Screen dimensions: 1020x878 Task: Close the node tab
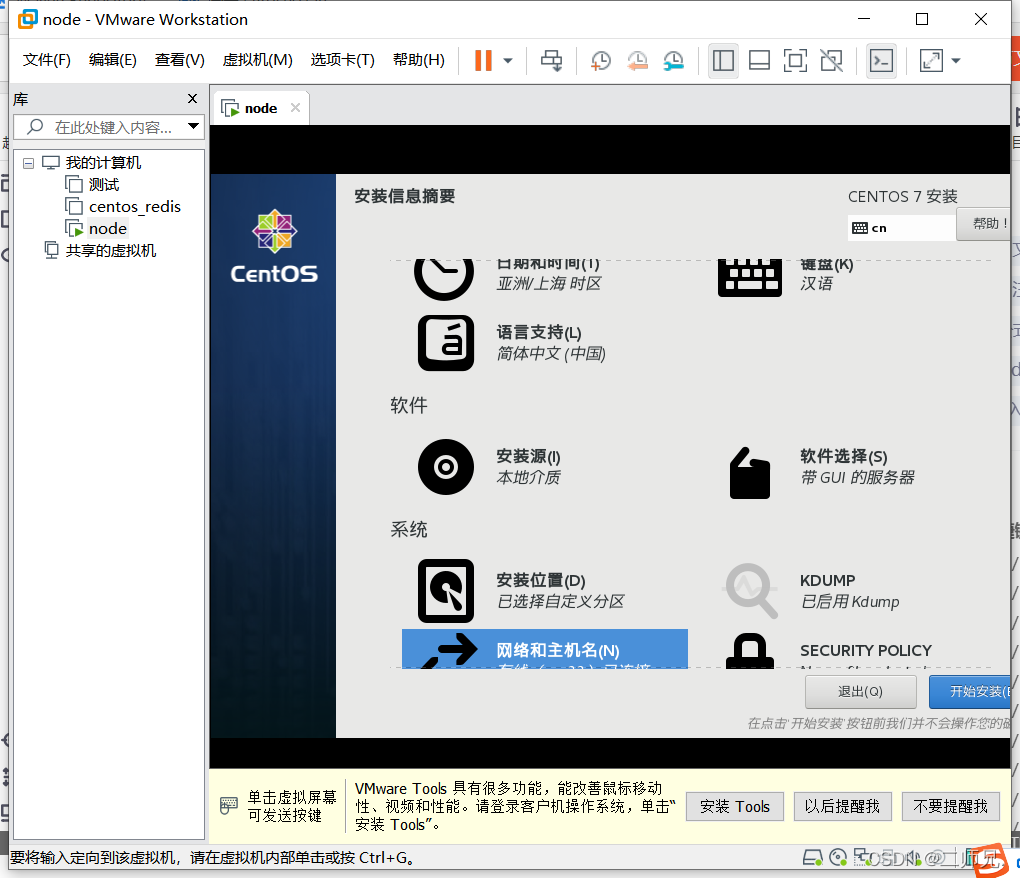(295, 108)
